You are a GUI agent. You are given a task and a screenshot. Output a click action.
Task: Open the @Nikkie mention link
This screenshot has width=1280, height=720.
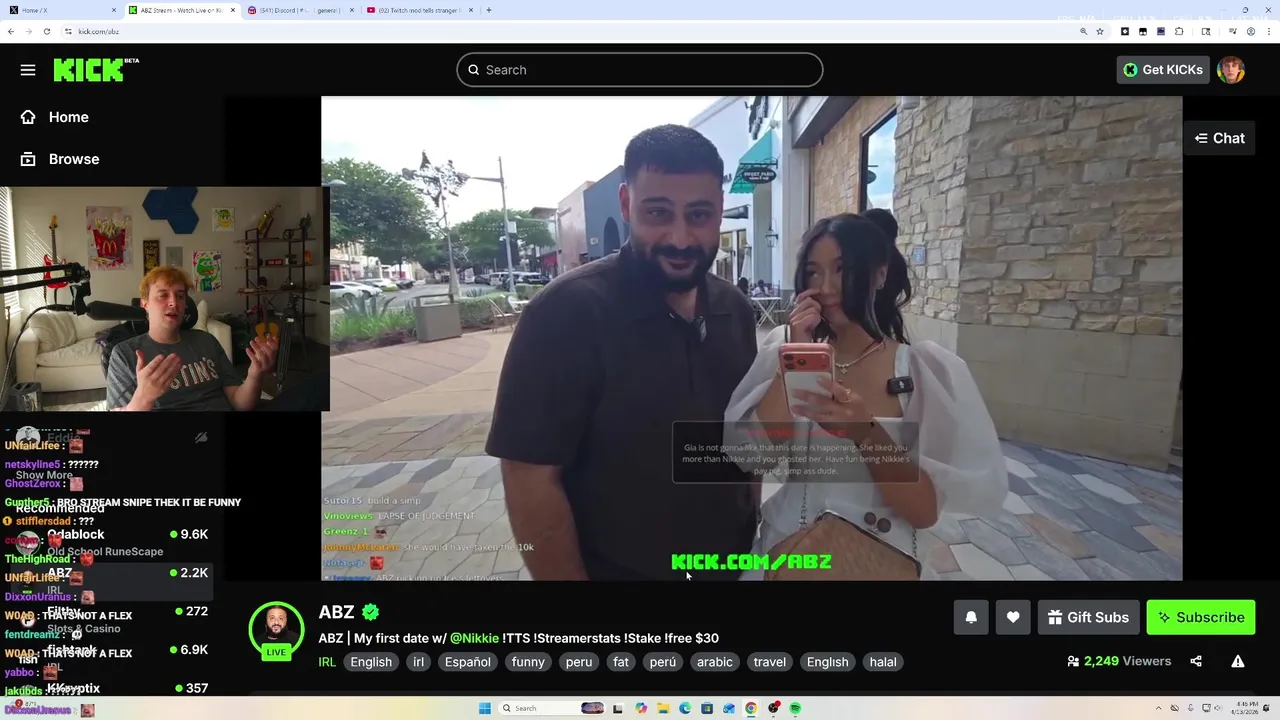(x=473, y=638)
